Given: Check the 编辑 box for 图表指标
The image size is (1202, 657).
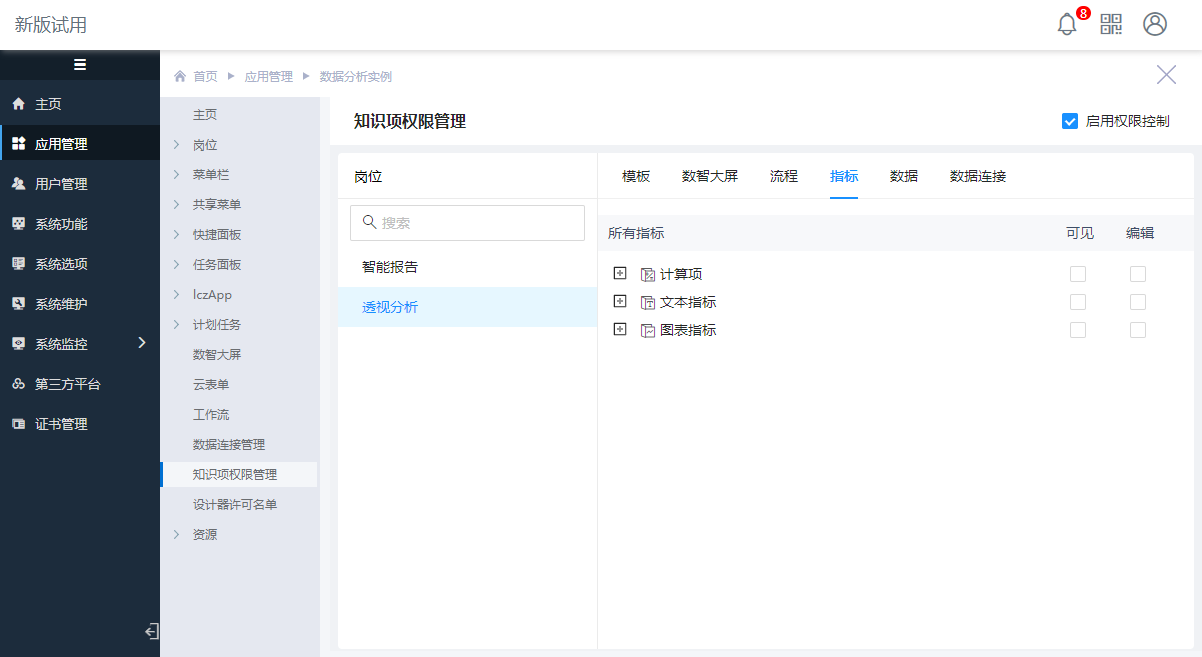Looking at the screenshot, I should pyautogui.click(x=1138, y=330).
